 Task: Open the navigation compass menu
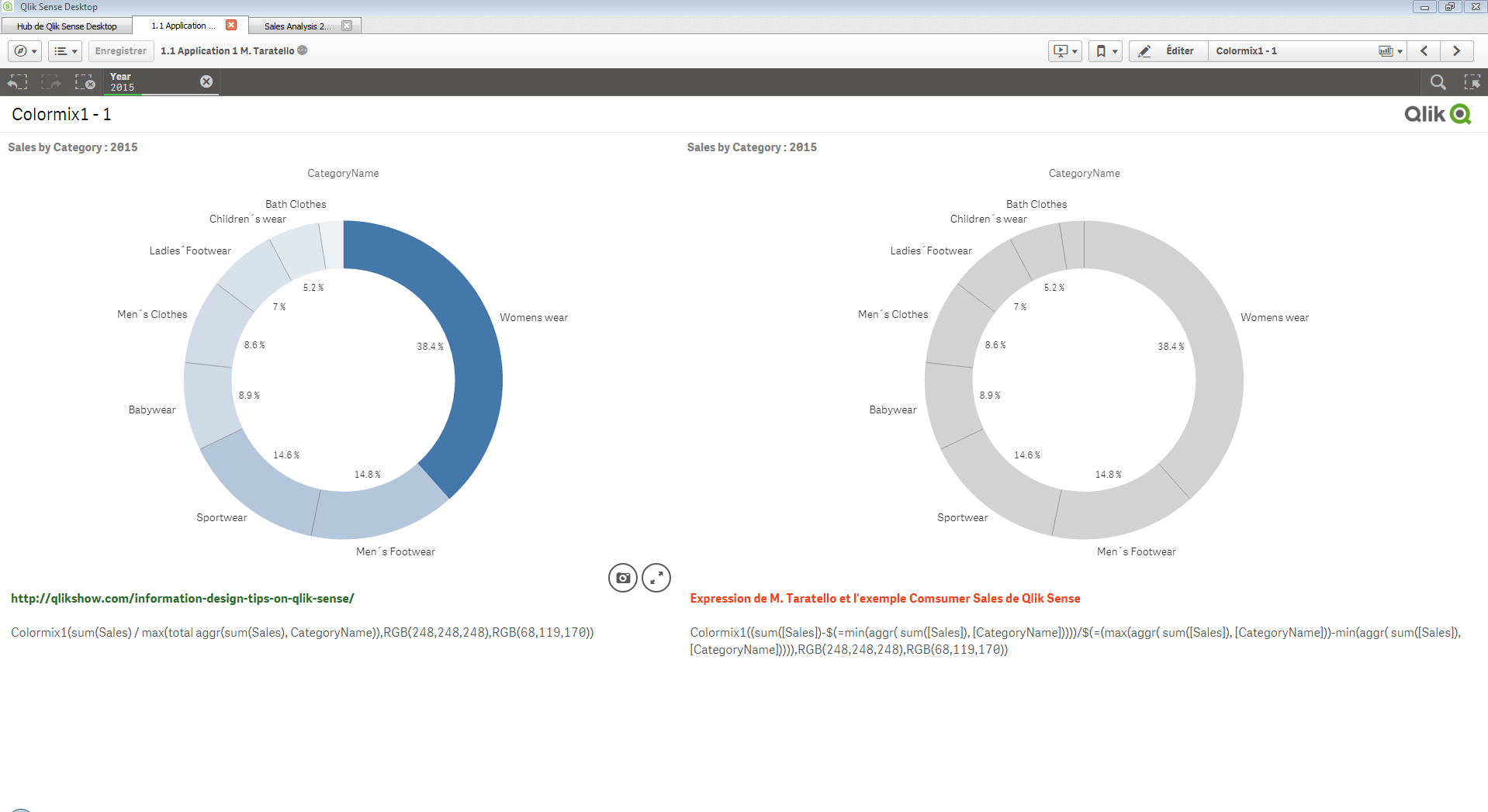[x=25, y=51]
